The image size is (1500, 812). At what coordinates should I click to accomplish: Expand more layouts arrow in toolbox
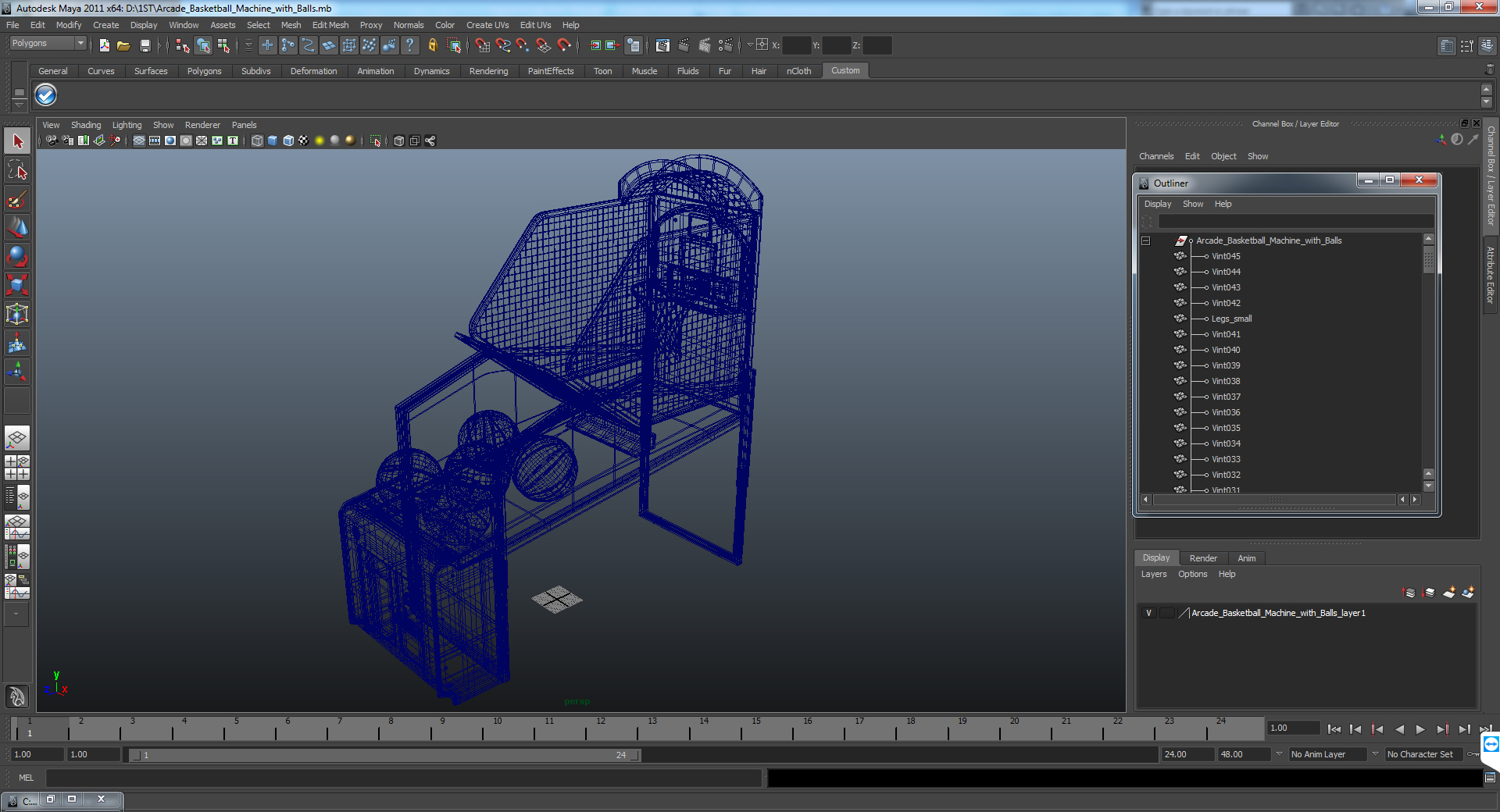pos(16,614)
